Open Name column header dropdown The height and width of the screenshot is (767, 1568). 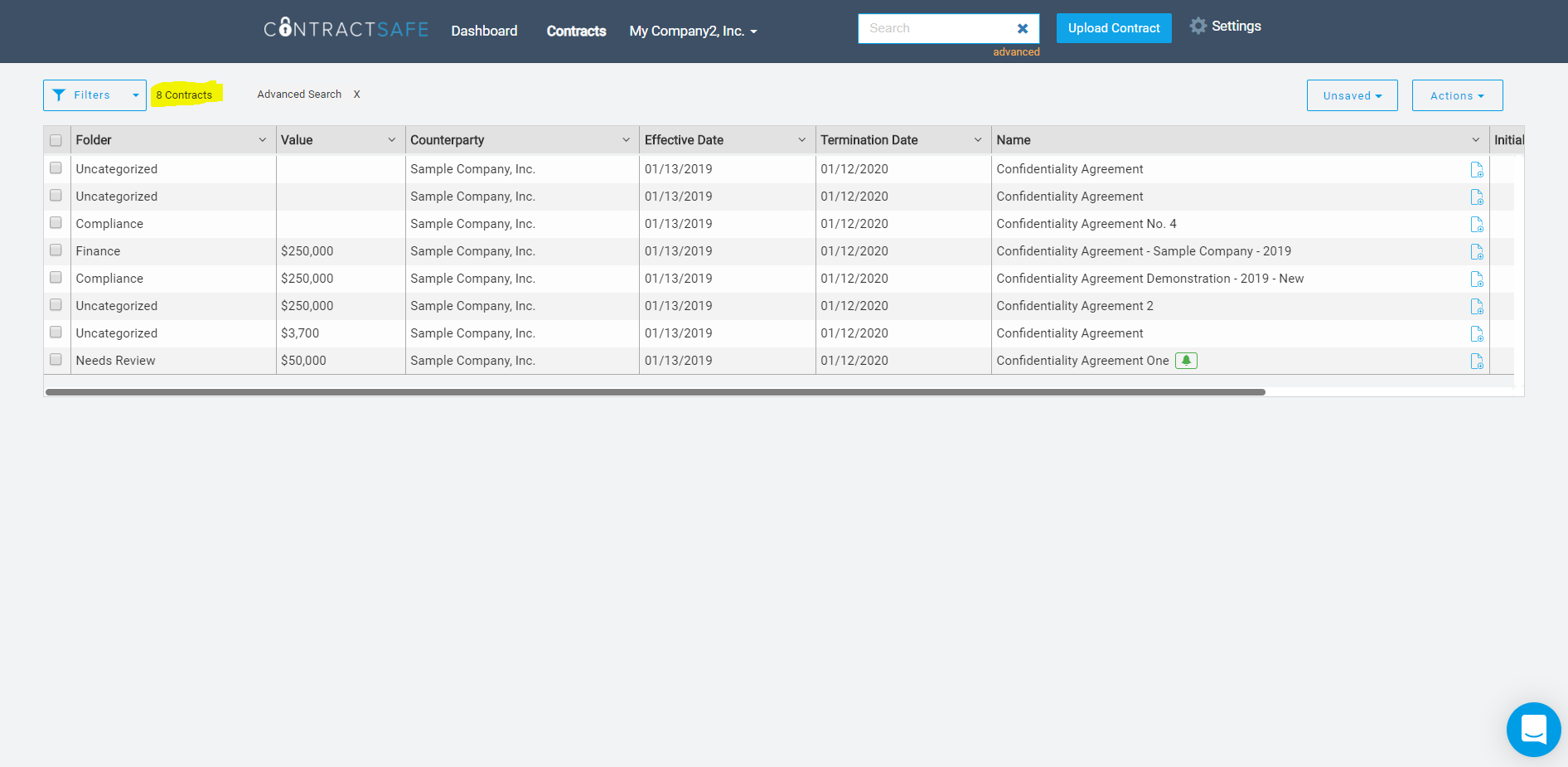(x=1476, y=140)
